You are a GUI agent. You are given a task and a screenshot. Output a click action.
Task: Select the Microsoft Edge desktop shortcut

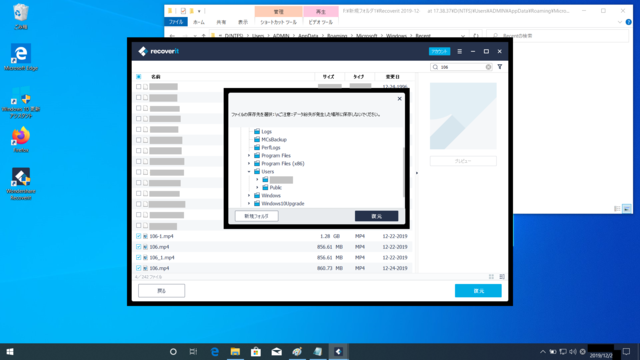pyautogui.click(x=21, y=58)
